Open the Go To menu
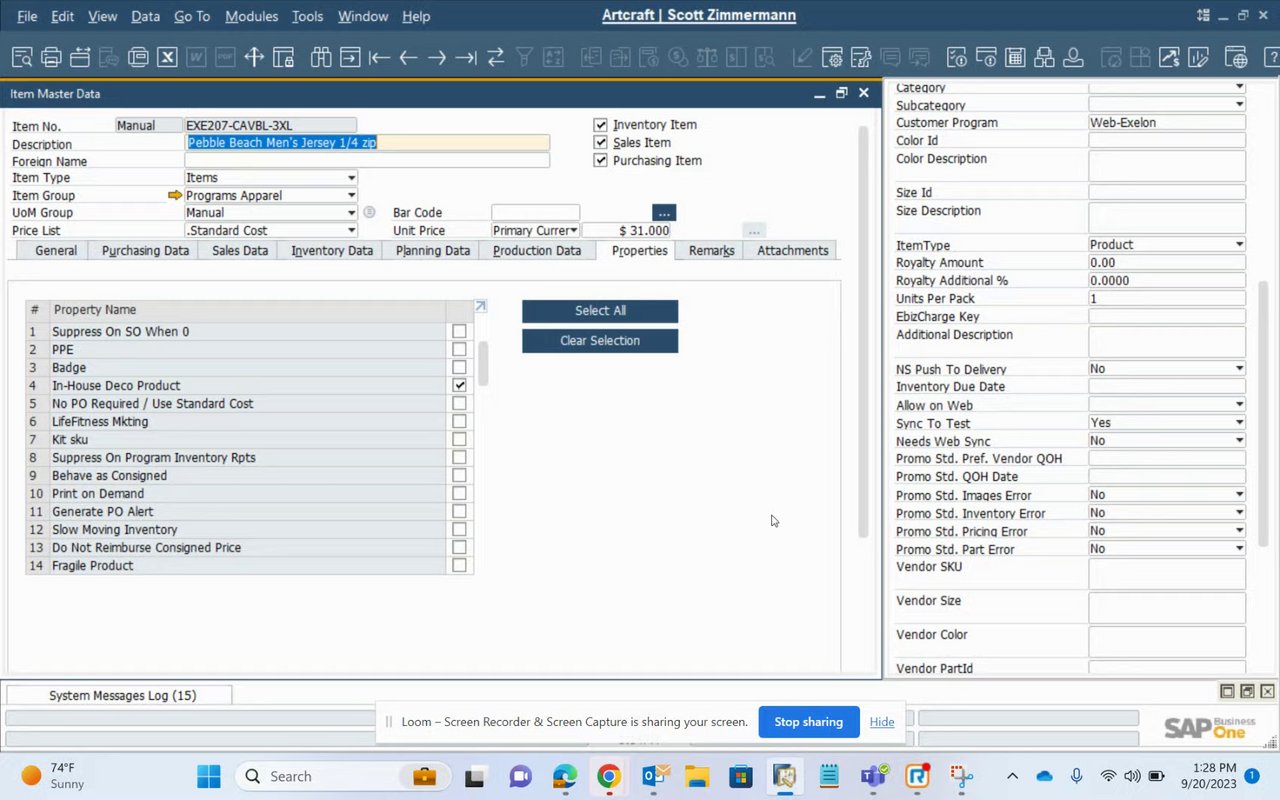This screenshot has height=800, width=1280. coord(192,16)
